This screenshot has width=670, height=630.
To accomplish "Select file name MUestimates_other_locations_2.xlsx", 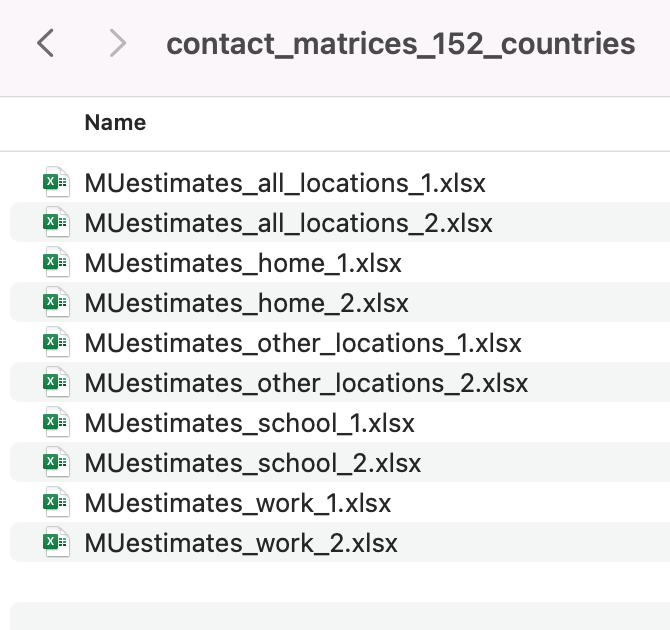I will pyautogui.click(x=306, y=383).
